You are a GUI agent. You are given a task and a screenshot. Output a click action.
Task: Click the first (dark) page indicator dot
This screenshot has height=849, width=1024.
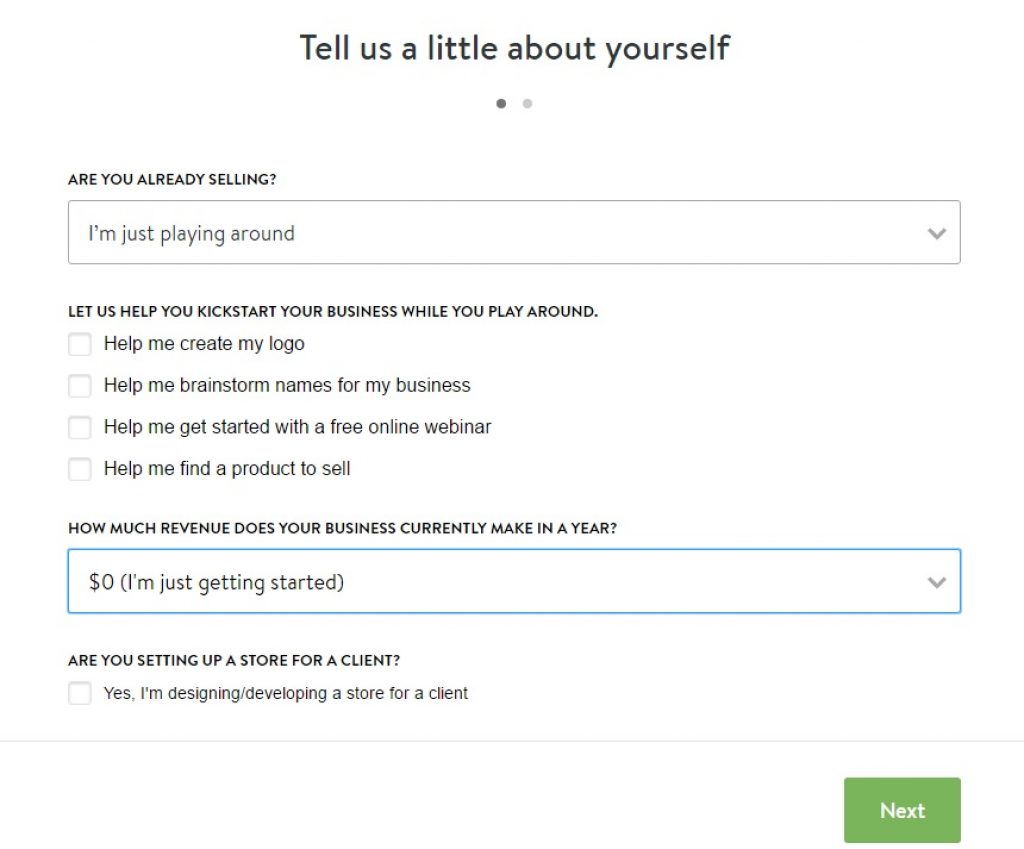(x=501, y=103)
